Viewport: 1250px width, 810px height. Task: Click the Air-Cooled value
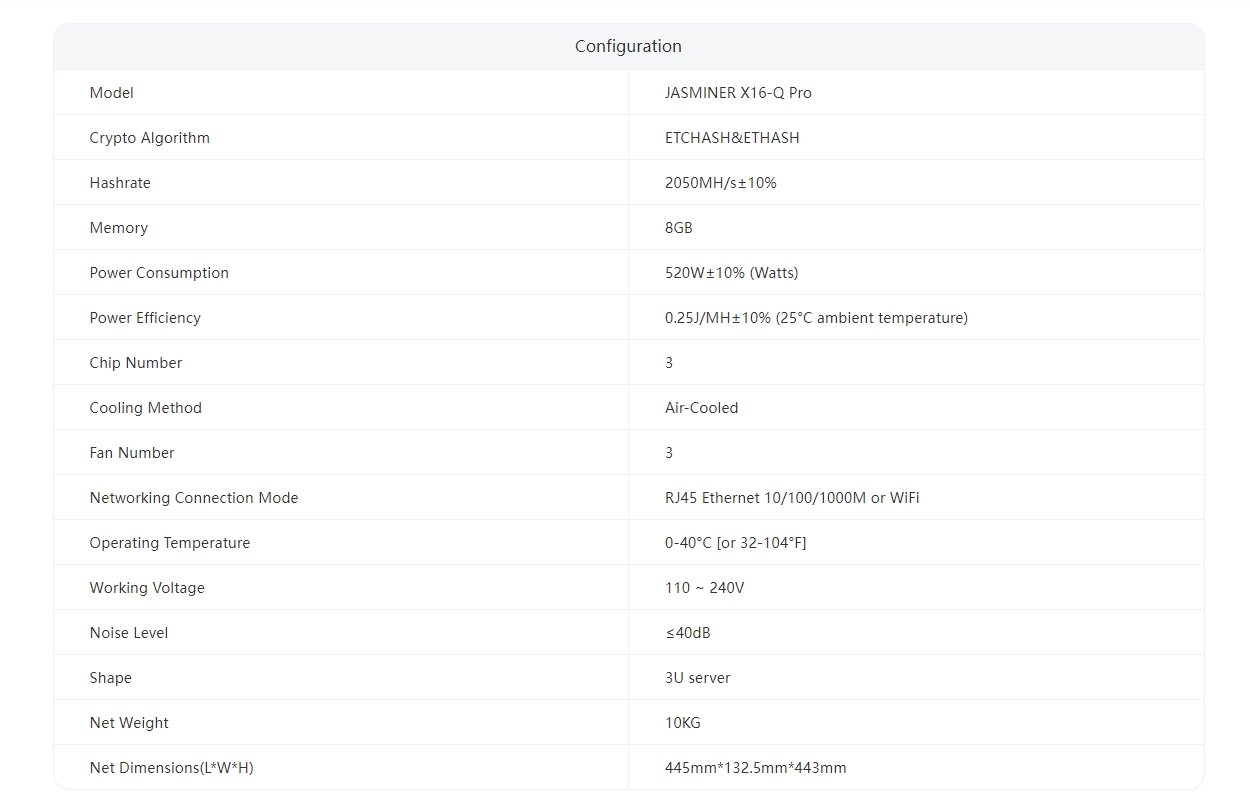pos(701,408)
